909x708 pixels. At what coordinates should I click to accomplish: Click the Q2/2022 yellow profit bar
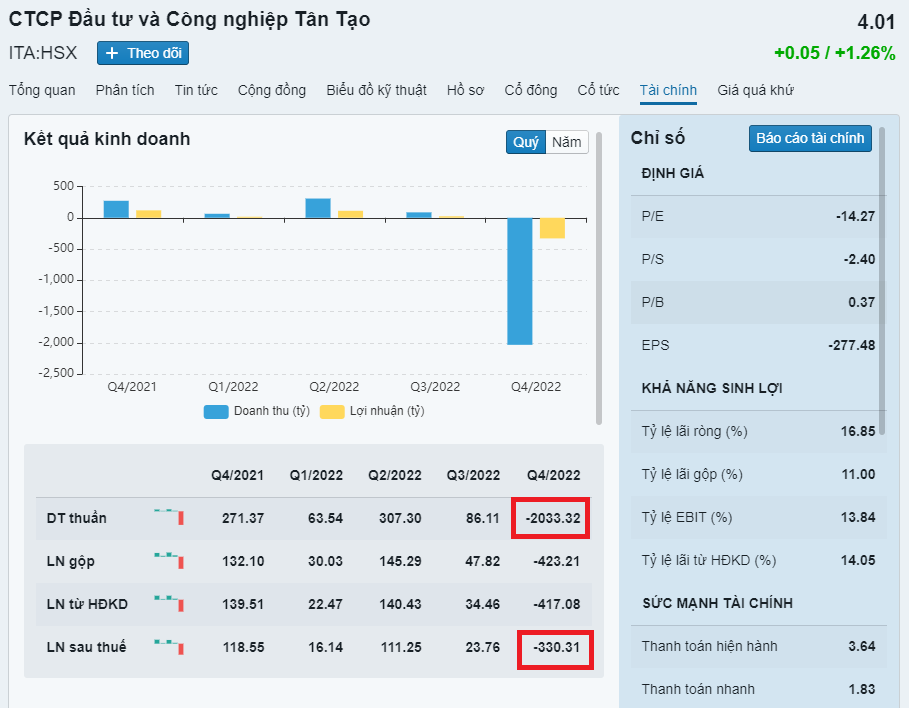[350, 215]
